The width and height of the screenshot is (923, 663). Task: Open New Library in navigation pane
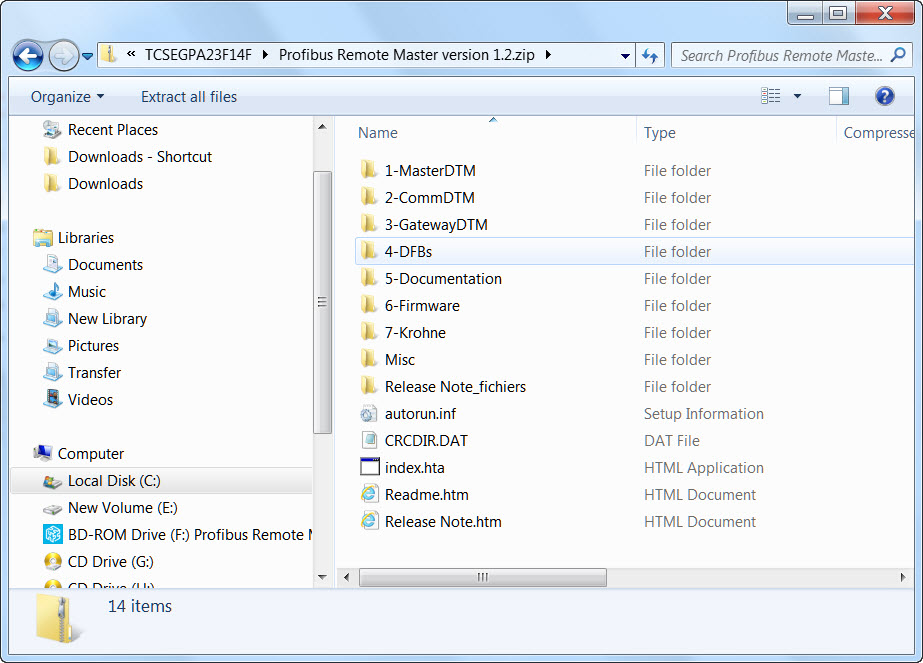[95, 319]
